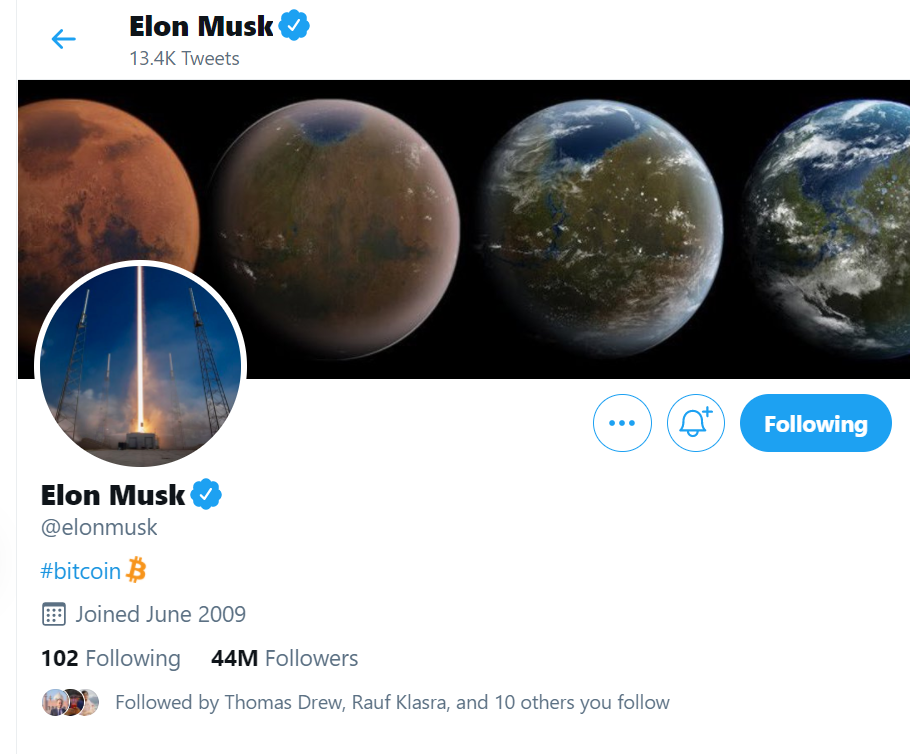Turn on tweet notifications with bell icon

click(695, 423)
